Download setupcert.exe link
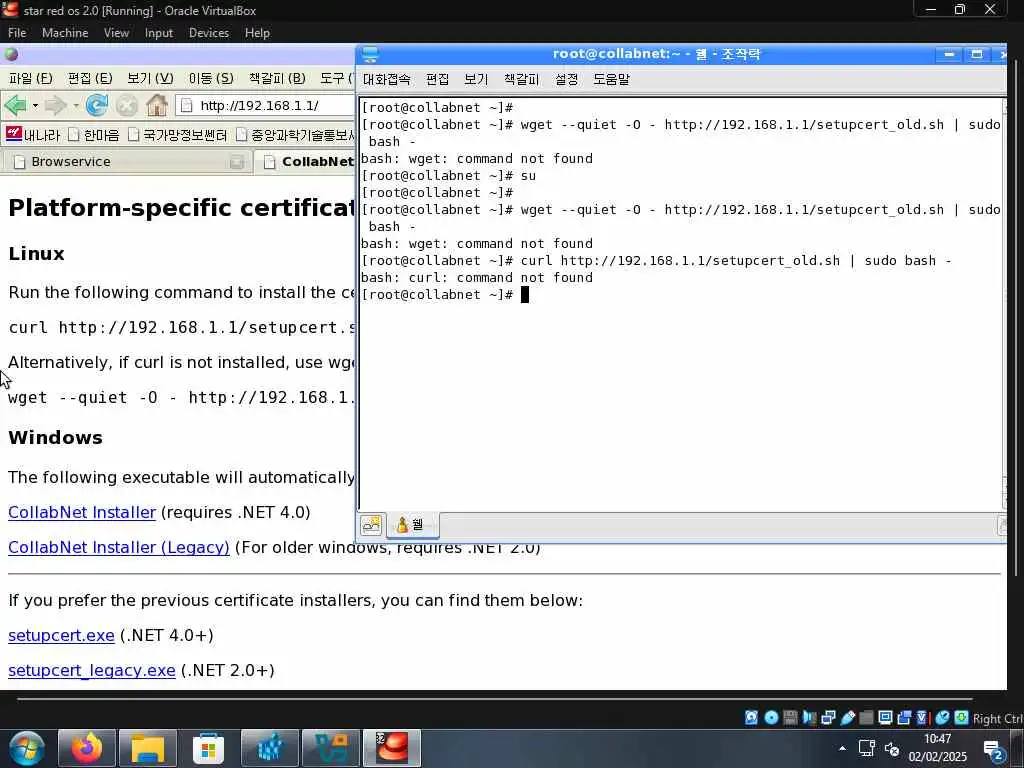Image resolution: width=1024 pixels, height=768 pixels. [61, 635]
